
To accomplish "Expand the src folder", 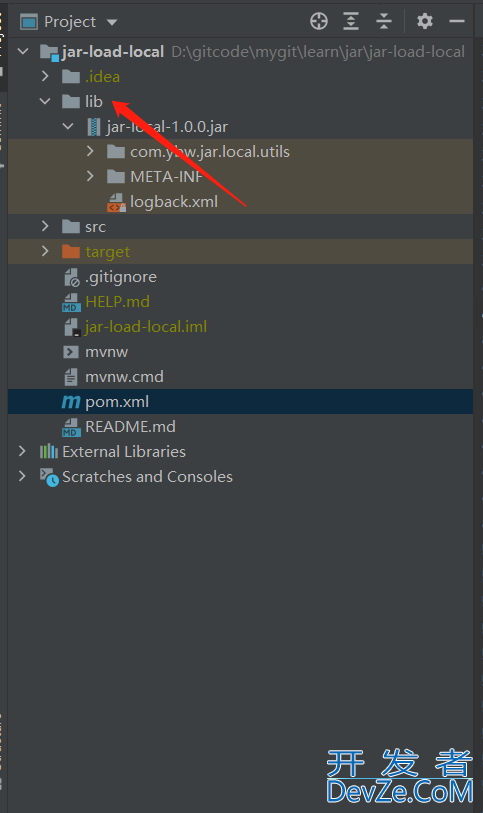I will point(45,226).
